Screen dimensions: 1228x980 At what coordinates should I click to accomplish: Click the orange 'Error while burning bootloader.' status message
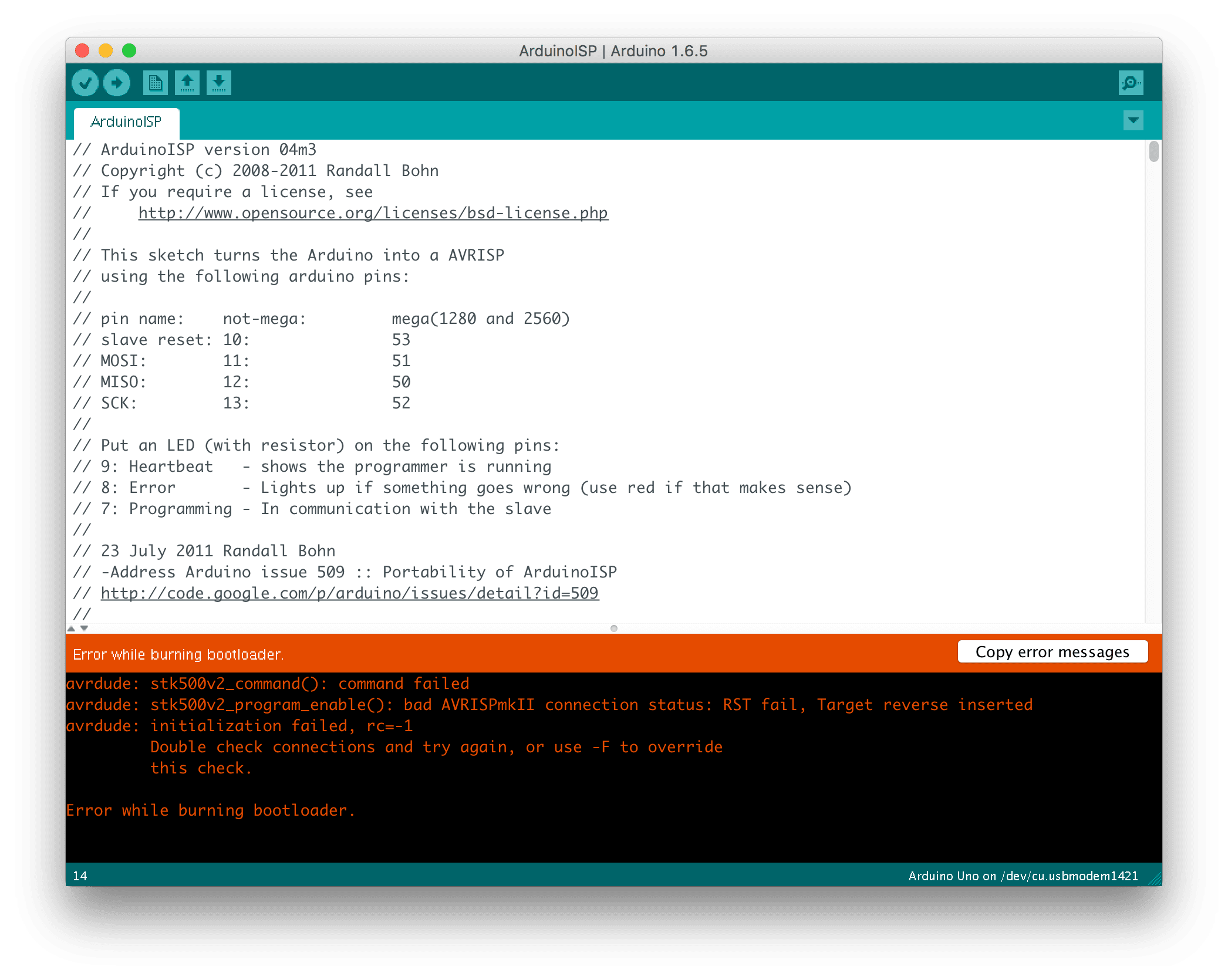tap(178, 654)
